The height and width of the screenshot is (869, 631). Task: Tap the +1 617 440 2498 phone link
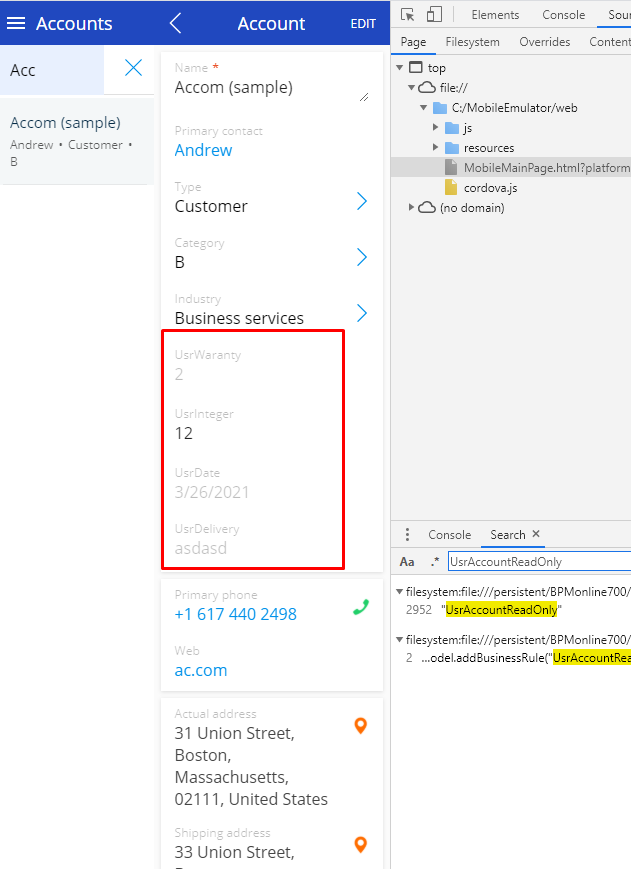pos(235,614)
